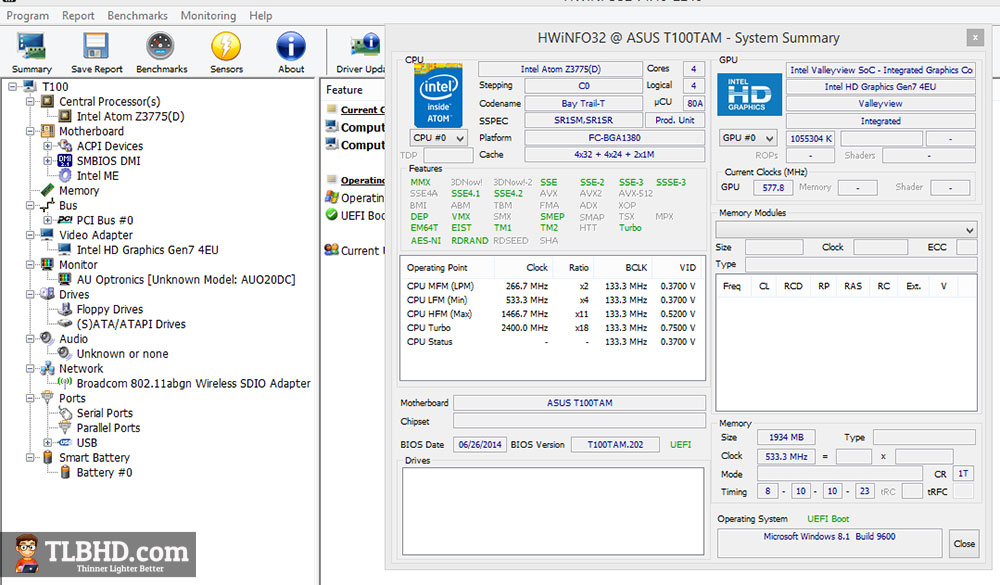
Task: Select the Monitor tree item
Action: coord(78,265)
